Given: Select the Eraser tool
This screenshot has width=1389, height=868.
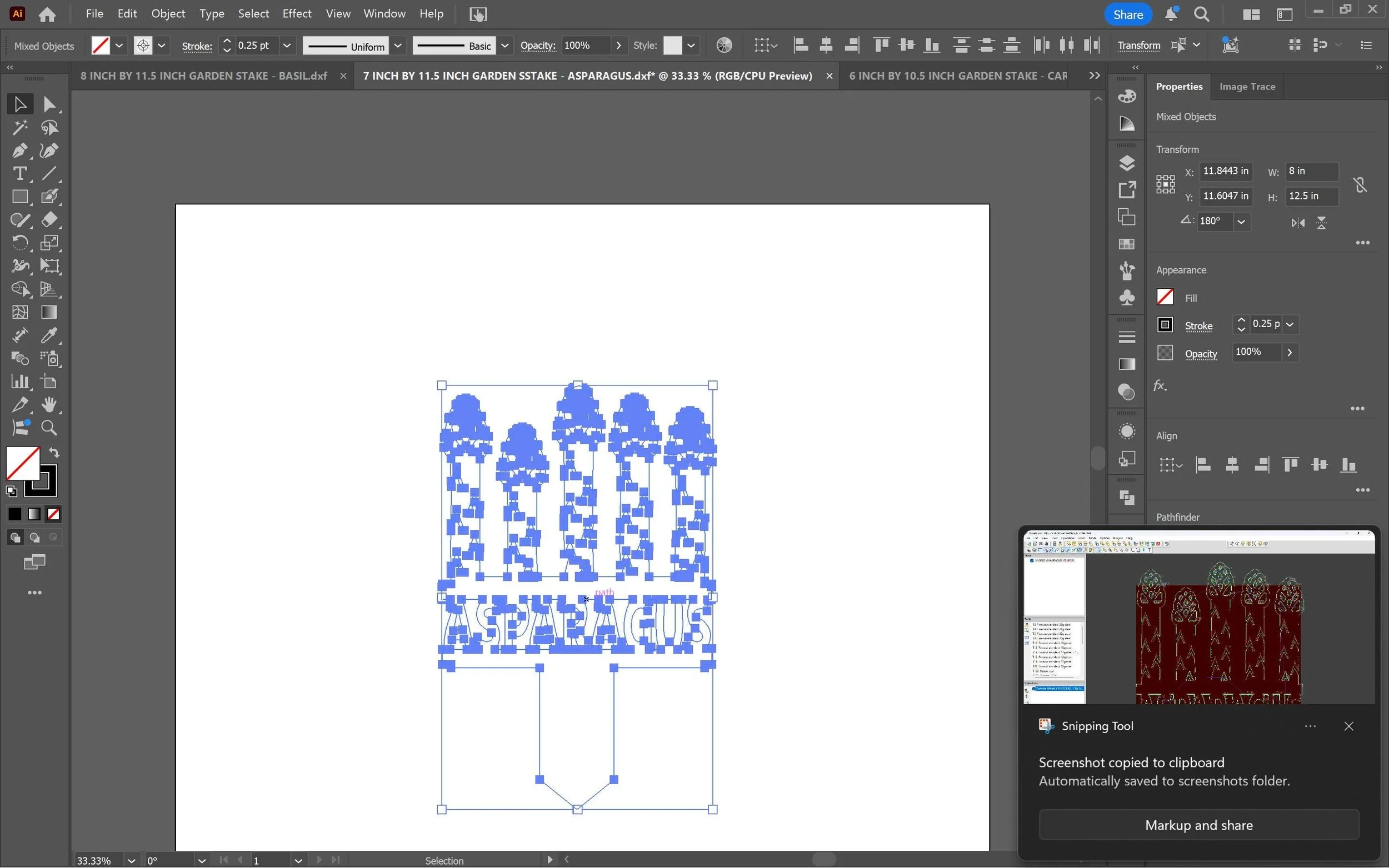Looking at the screenshot, I should (49, 220).
